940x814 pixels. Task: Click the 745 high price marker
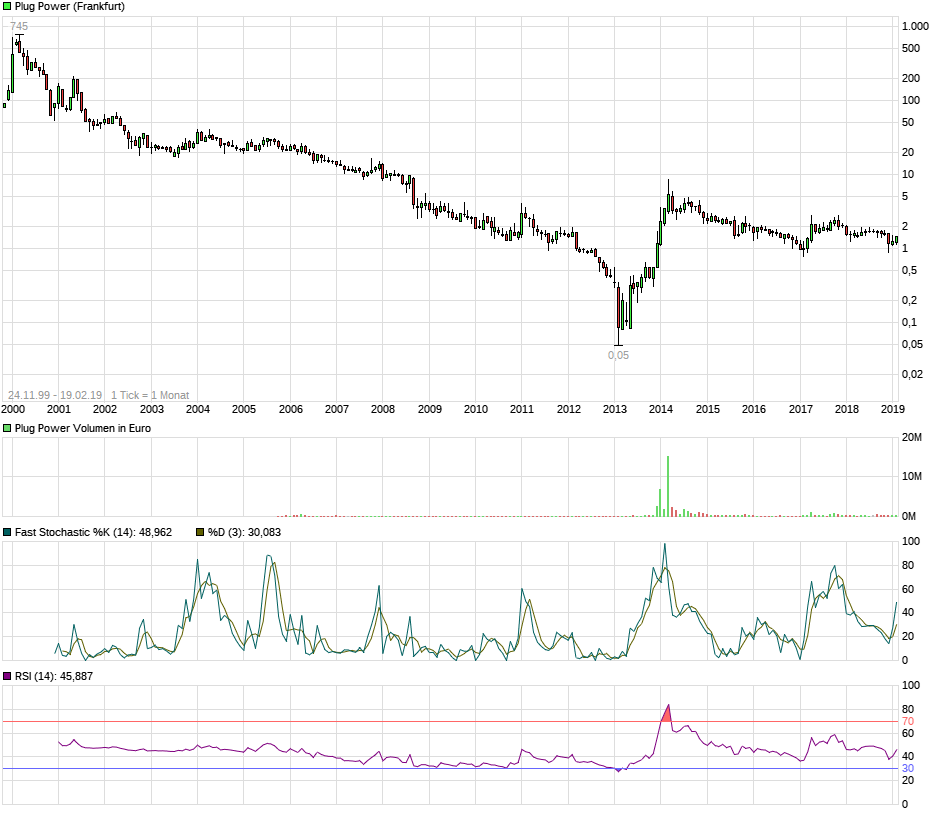[19, 26]
